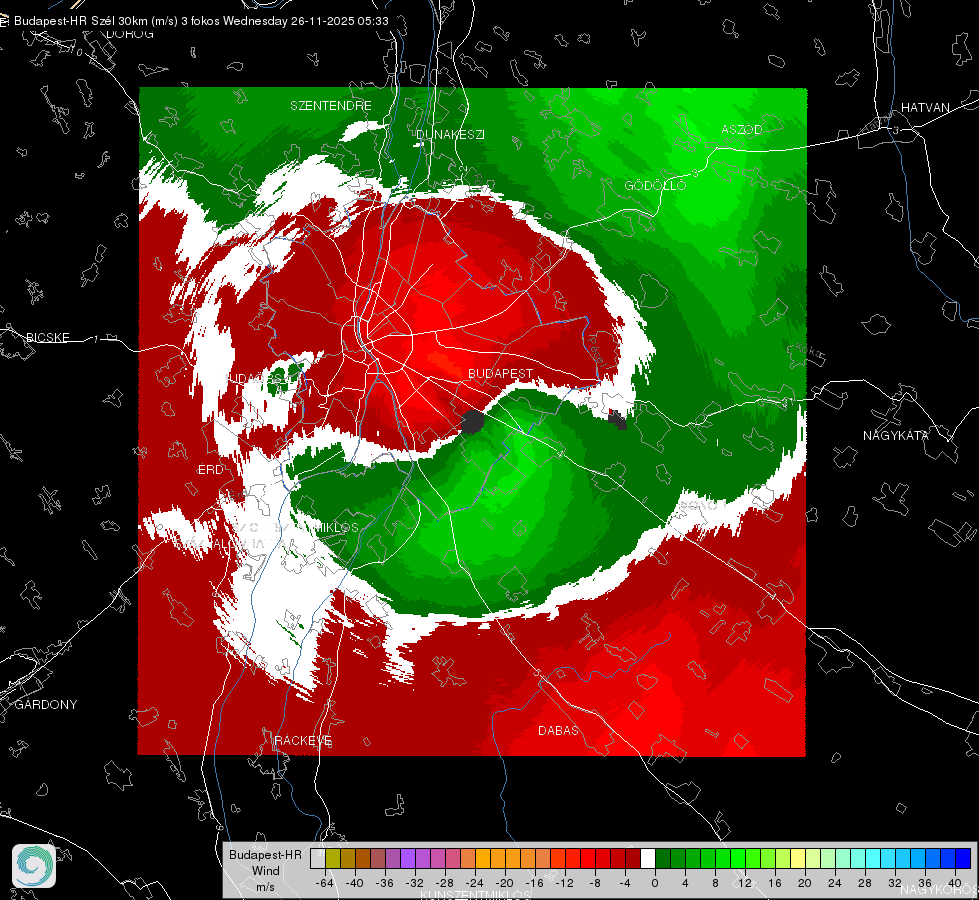
Task: Click the GÖDÖLLŐ label
Action: pos(655,185)
